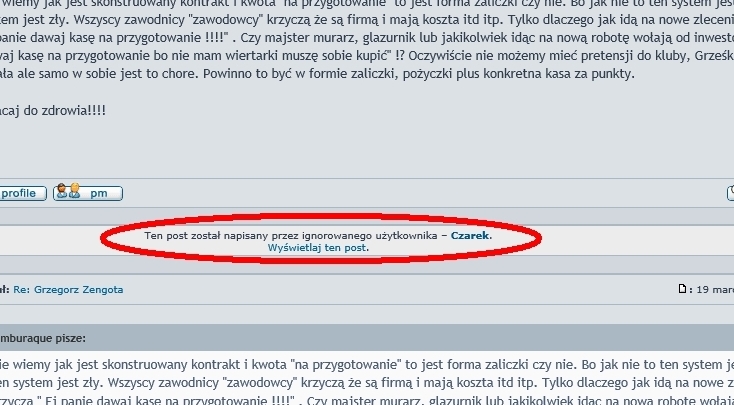This screenshot has height=405, width=734.
Task: Open the Re: Grzegorz Zengota subject link
Action: point(68,290)
